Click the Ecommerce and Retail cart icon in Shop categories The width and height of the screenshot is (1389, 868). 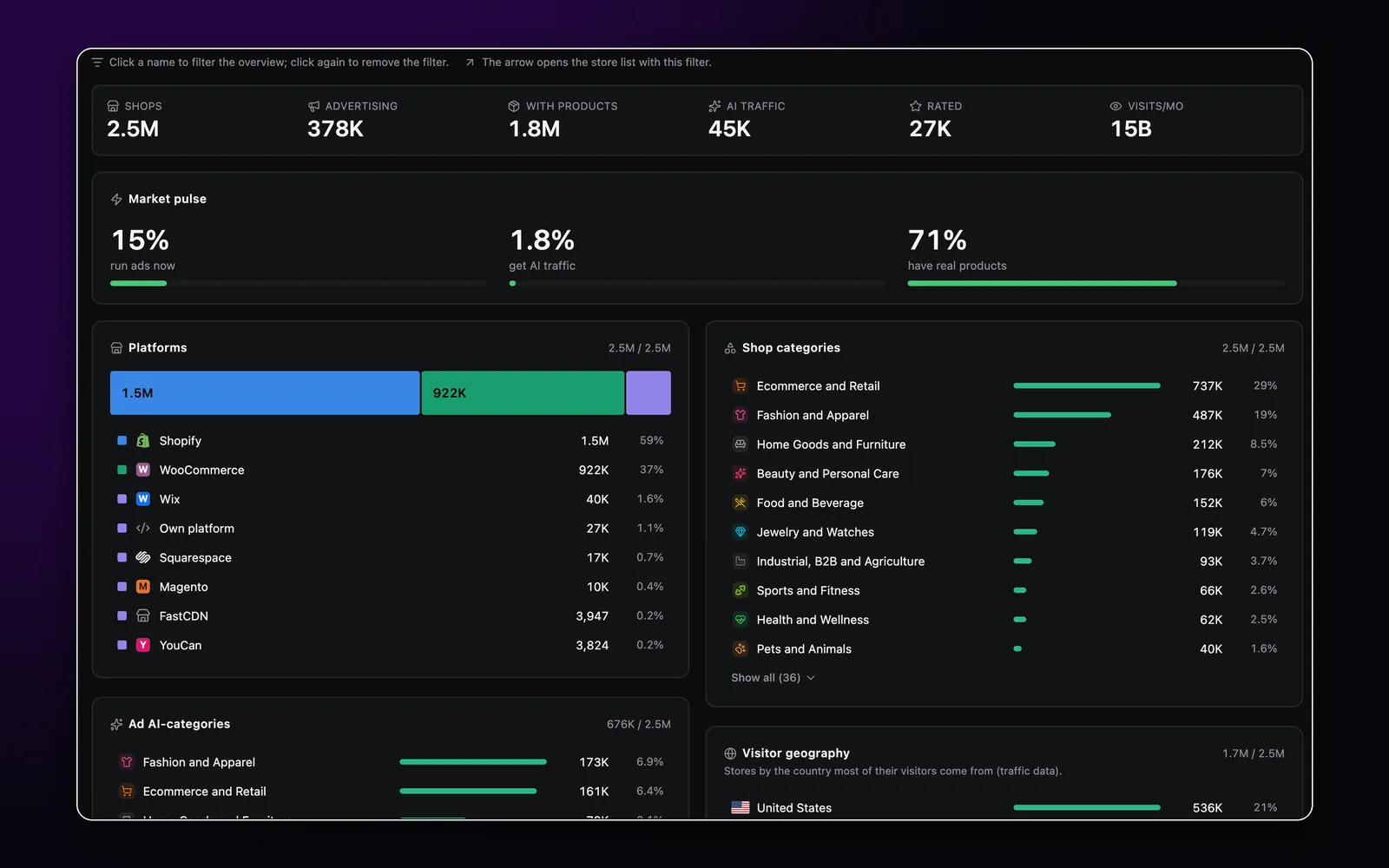point(741,386)
